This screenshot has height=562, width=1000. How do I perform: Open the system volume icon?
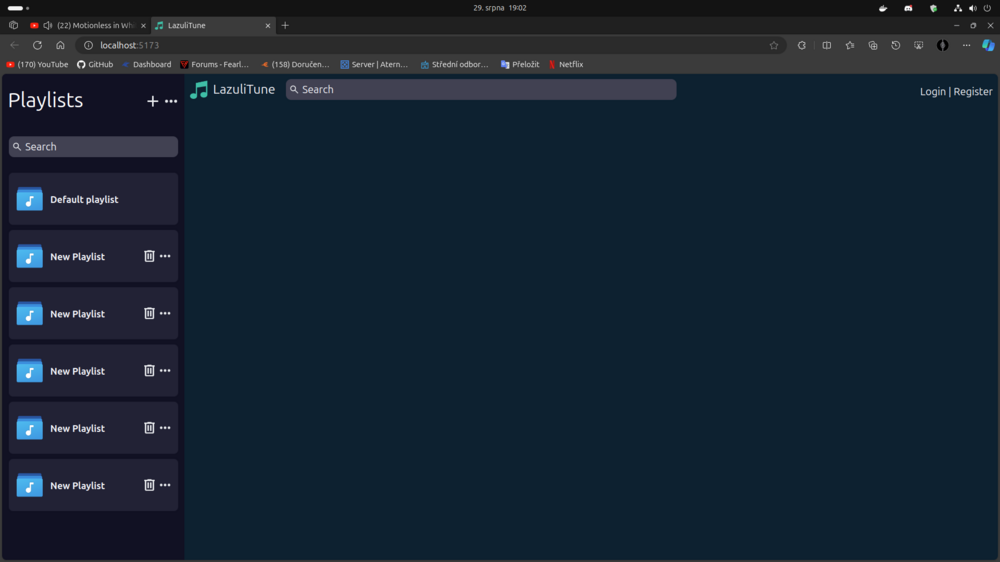(973, 8)
